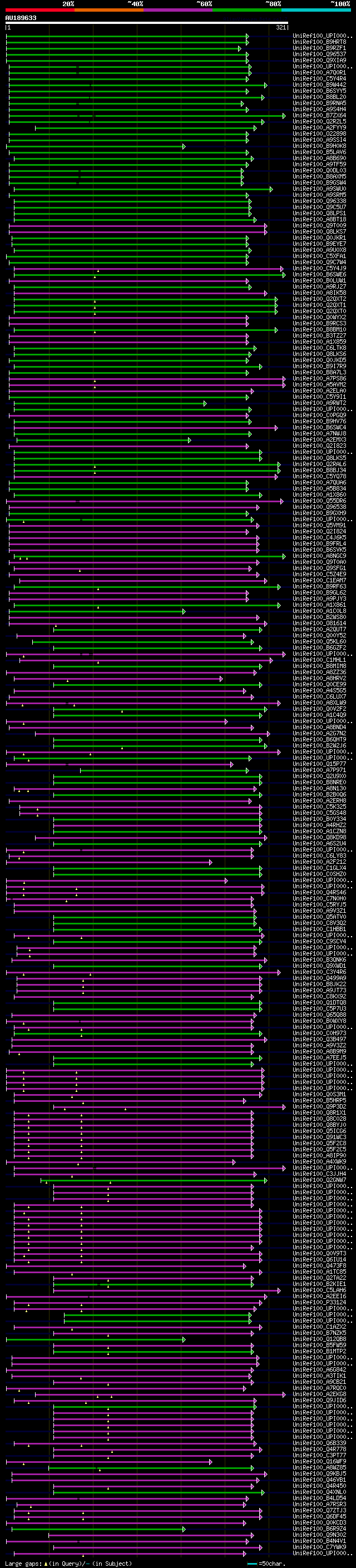Open hit UniRef100_C1EAM7

(x=319, y=581)
